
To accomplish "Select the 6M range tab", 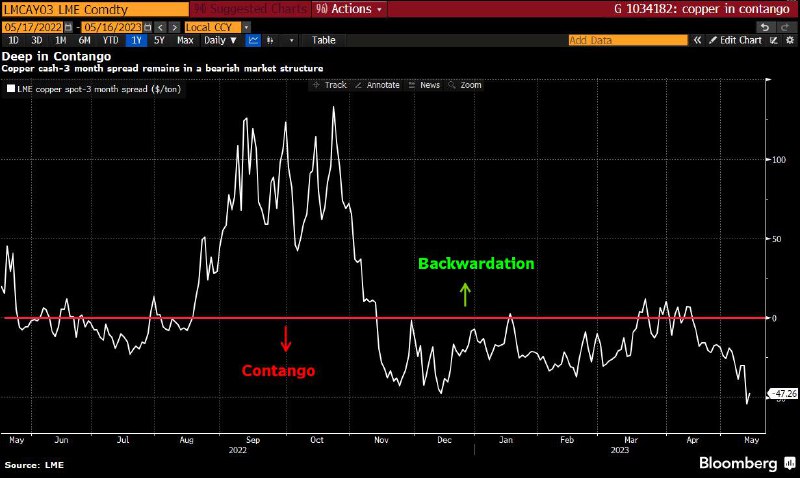I will [x=85, y=40].
